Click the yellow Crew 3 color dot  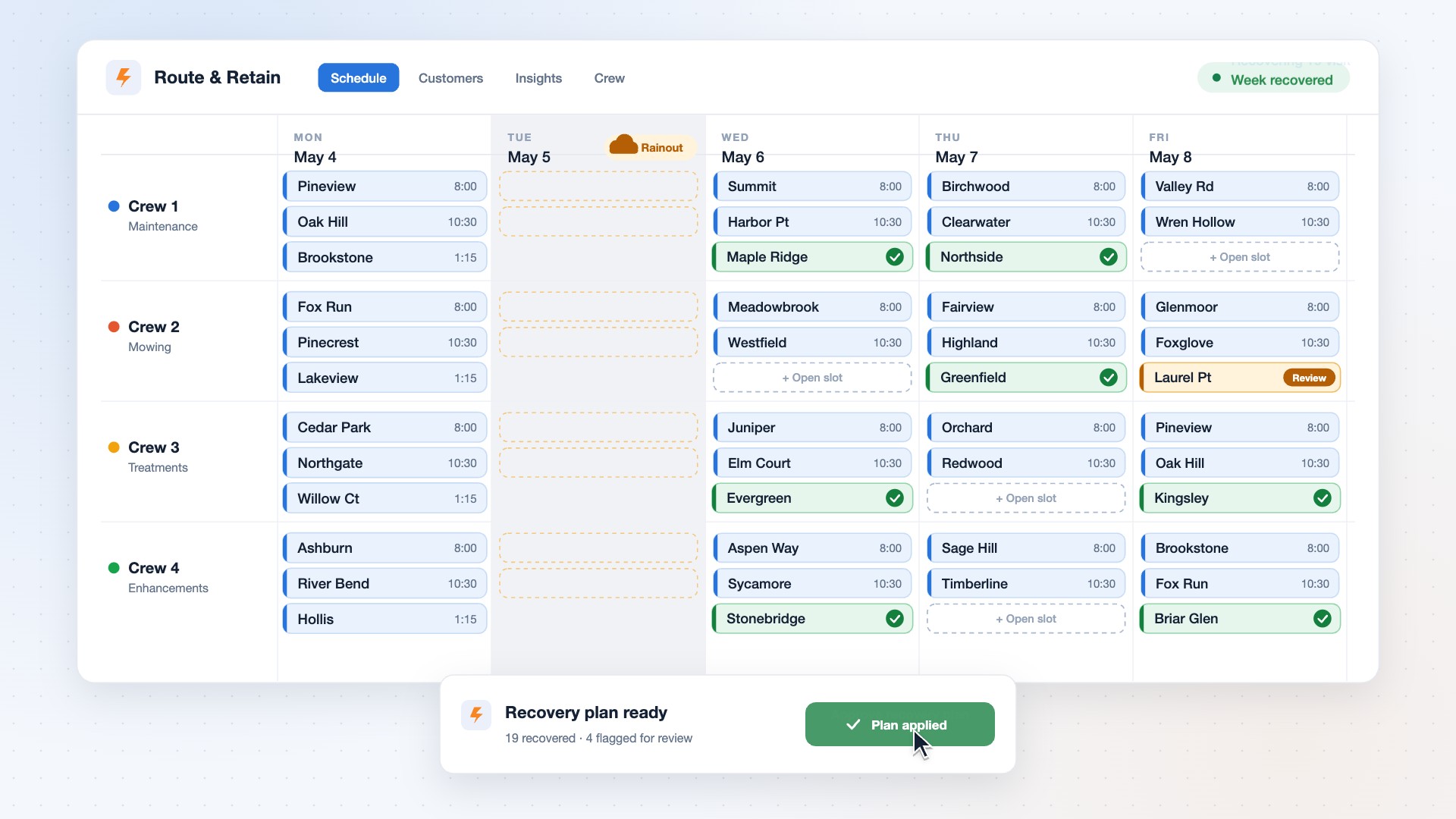point(114,447)
